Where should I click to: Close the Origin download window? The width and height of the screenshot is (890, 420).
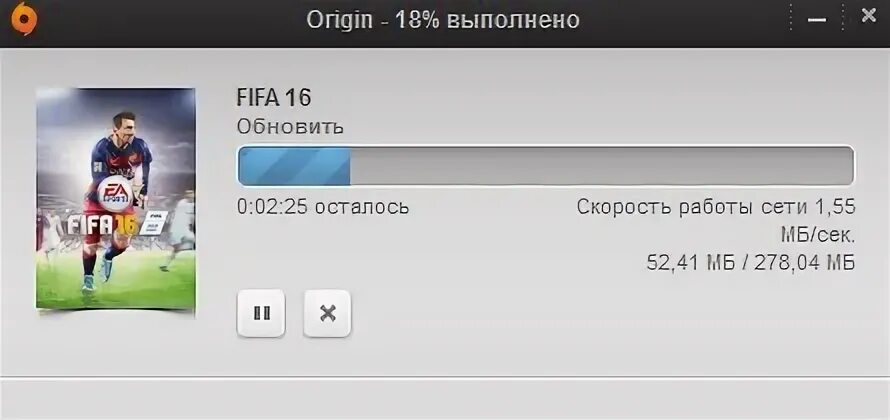point(868,16)
